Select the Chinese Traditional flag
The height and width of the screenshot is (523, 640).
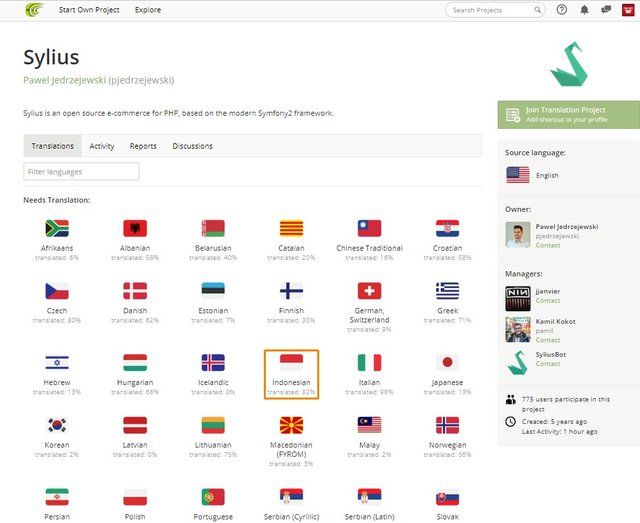[x=369, y=228]
